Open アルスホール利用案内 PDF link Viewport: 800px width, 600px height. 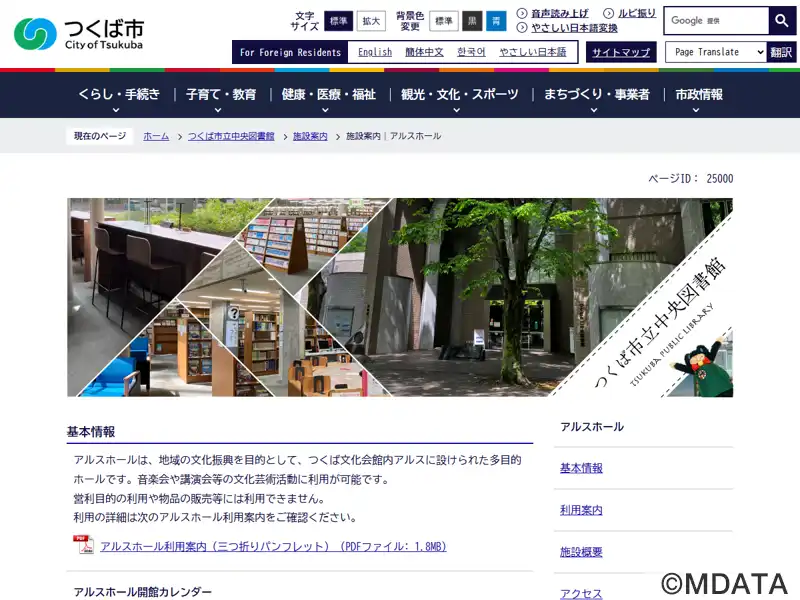click(x=273, y=546)
